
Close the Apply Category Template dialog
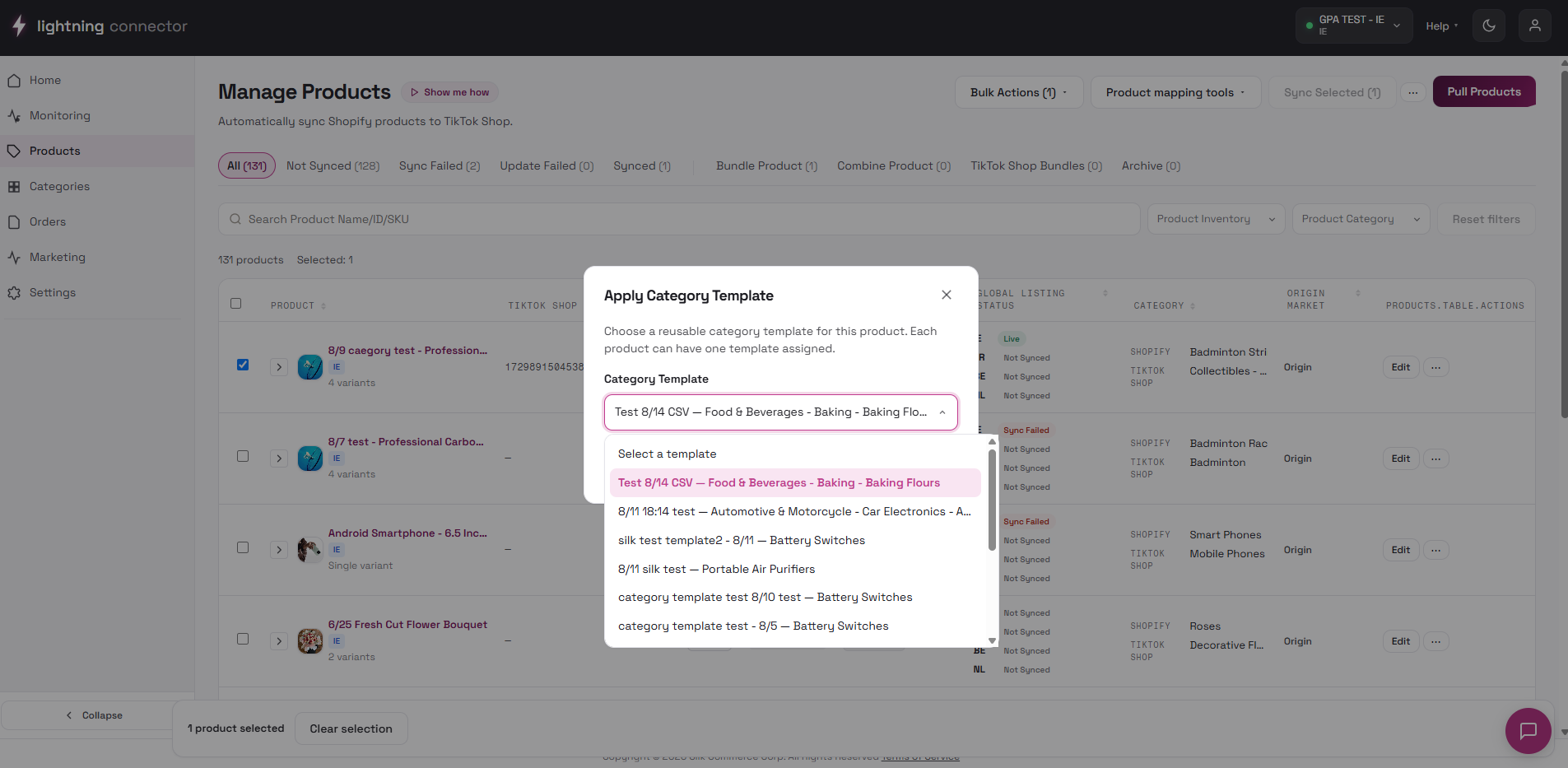click(947, 295)
